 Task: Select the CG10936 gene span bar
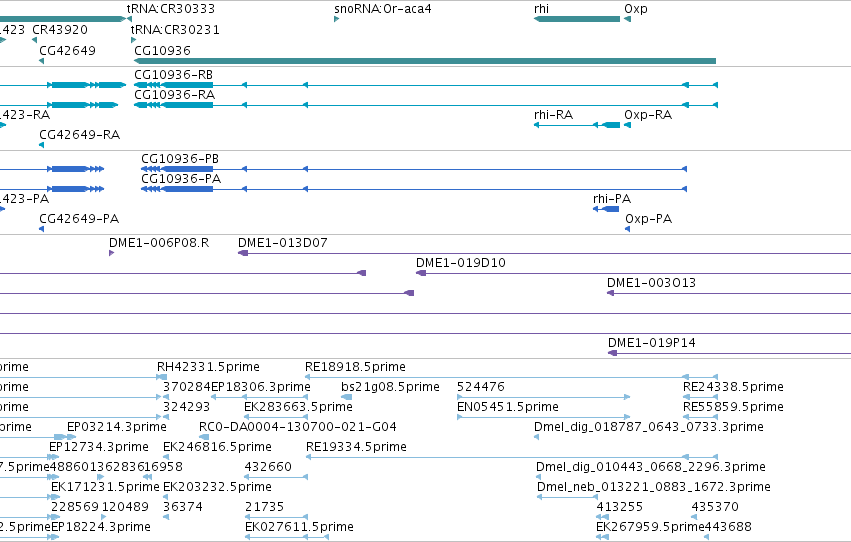pyautogui.click(x=425, y=61)
